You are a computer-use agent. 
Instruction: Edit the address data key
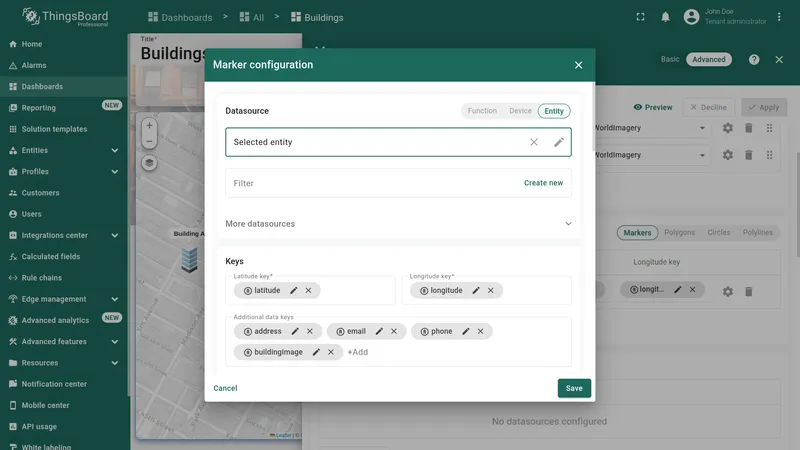click(x=295, y=331)
